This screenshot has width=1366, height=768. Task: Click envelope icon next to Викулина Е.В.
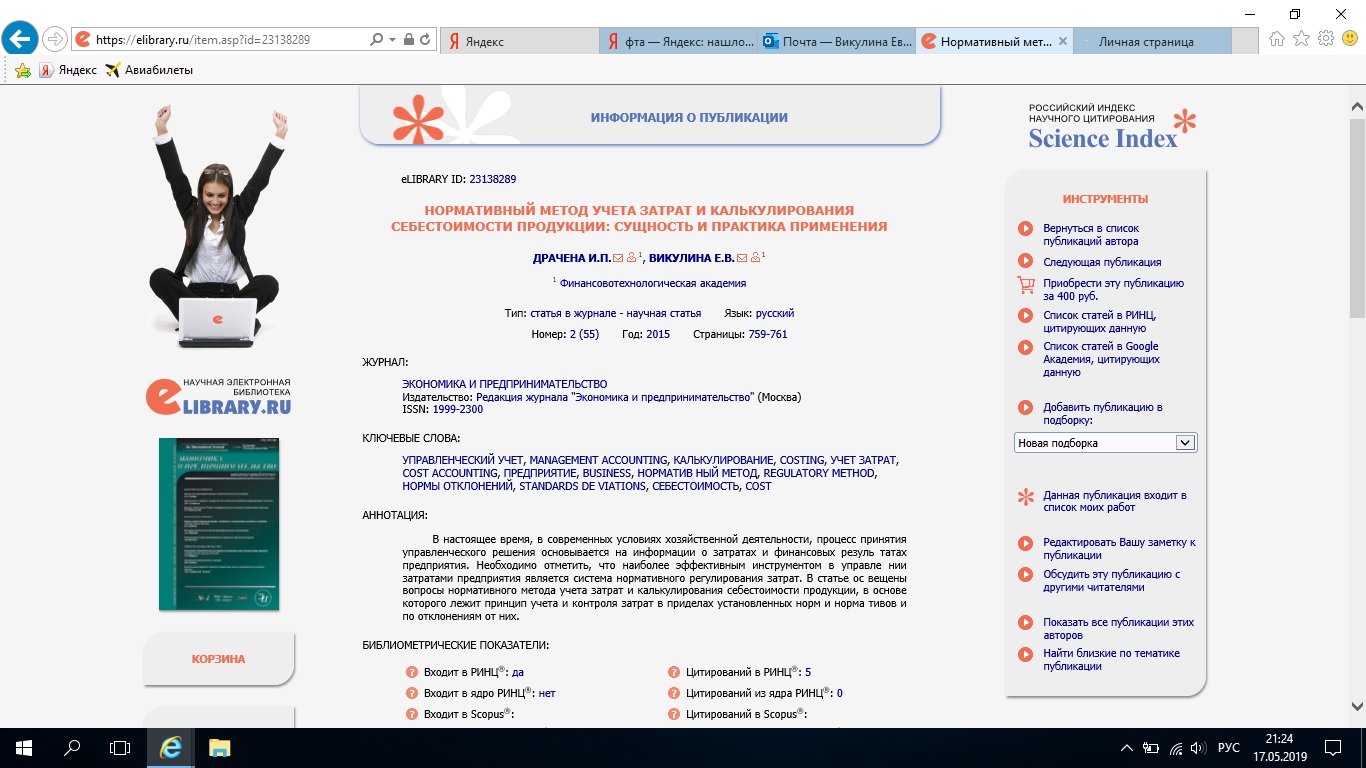point(742,258)
